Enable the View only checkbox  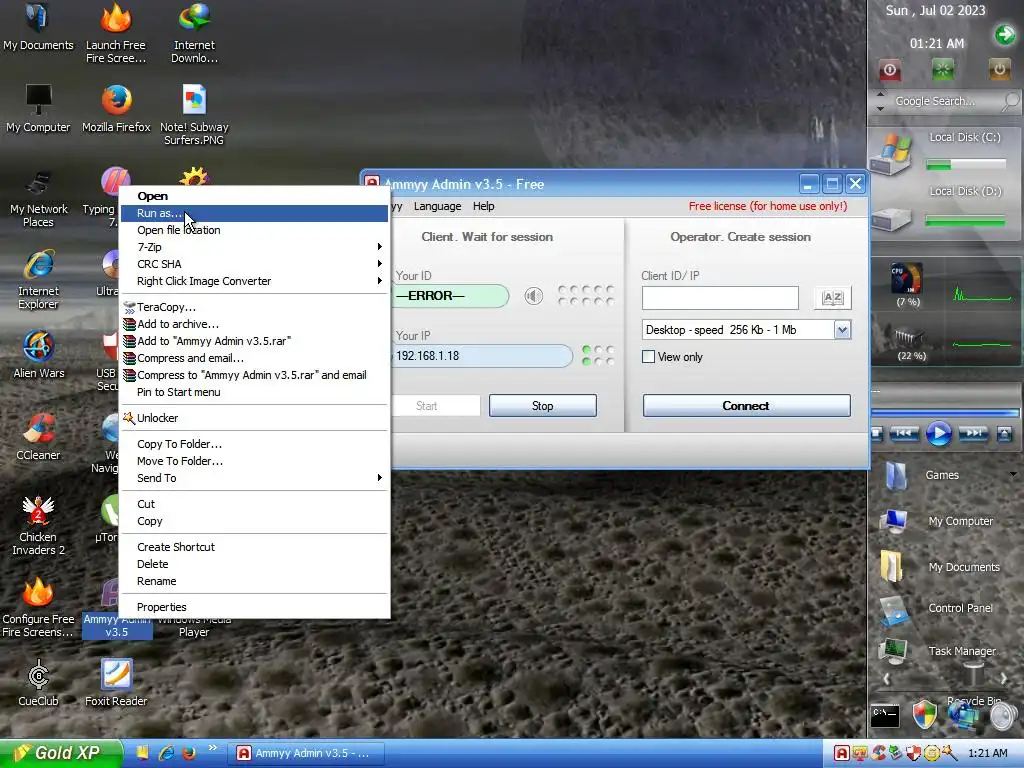tap(648, 357)
